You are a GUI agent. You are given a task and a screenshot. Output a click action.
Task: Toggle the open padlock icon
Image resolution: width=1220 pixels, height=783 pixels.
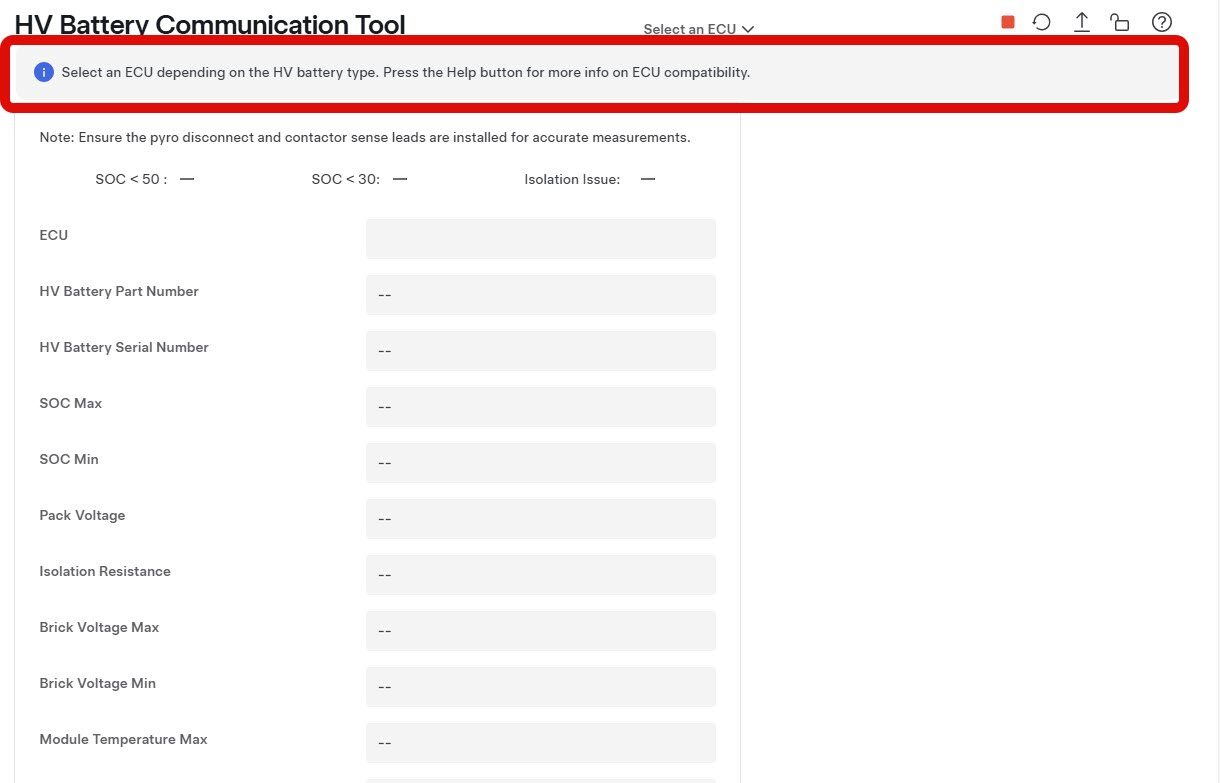(1120, 22)
